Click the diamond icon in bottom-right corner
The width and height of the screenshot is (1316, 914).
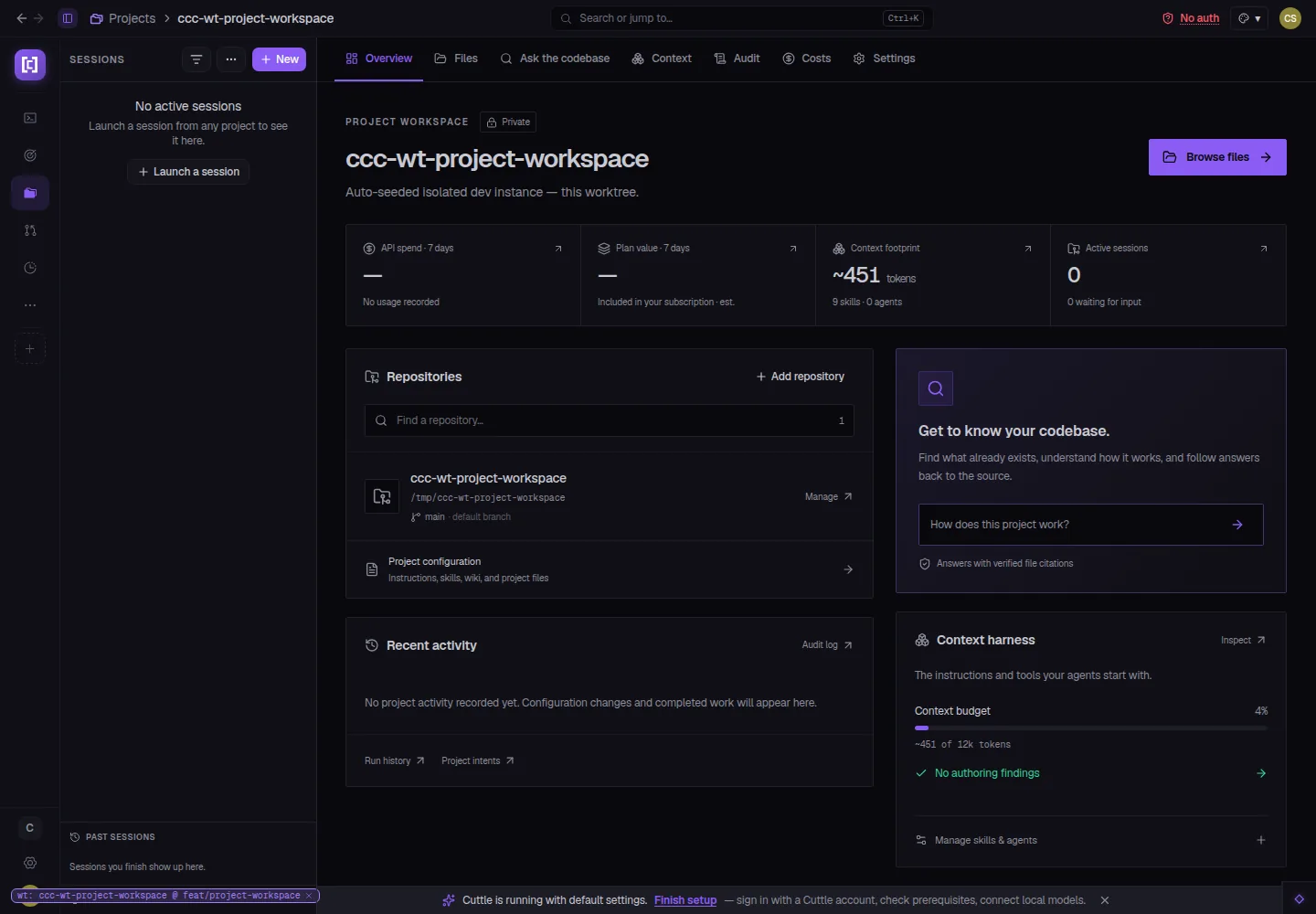click(1299, 899)
